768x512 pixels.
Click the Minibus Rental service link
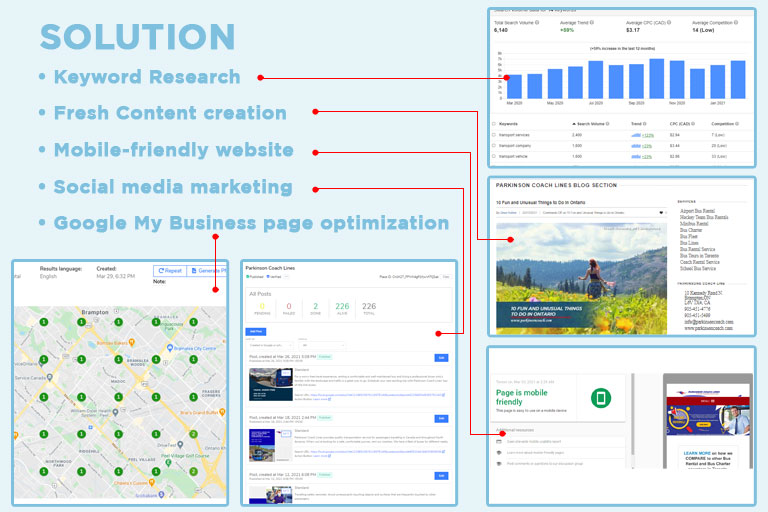point(694,223)
